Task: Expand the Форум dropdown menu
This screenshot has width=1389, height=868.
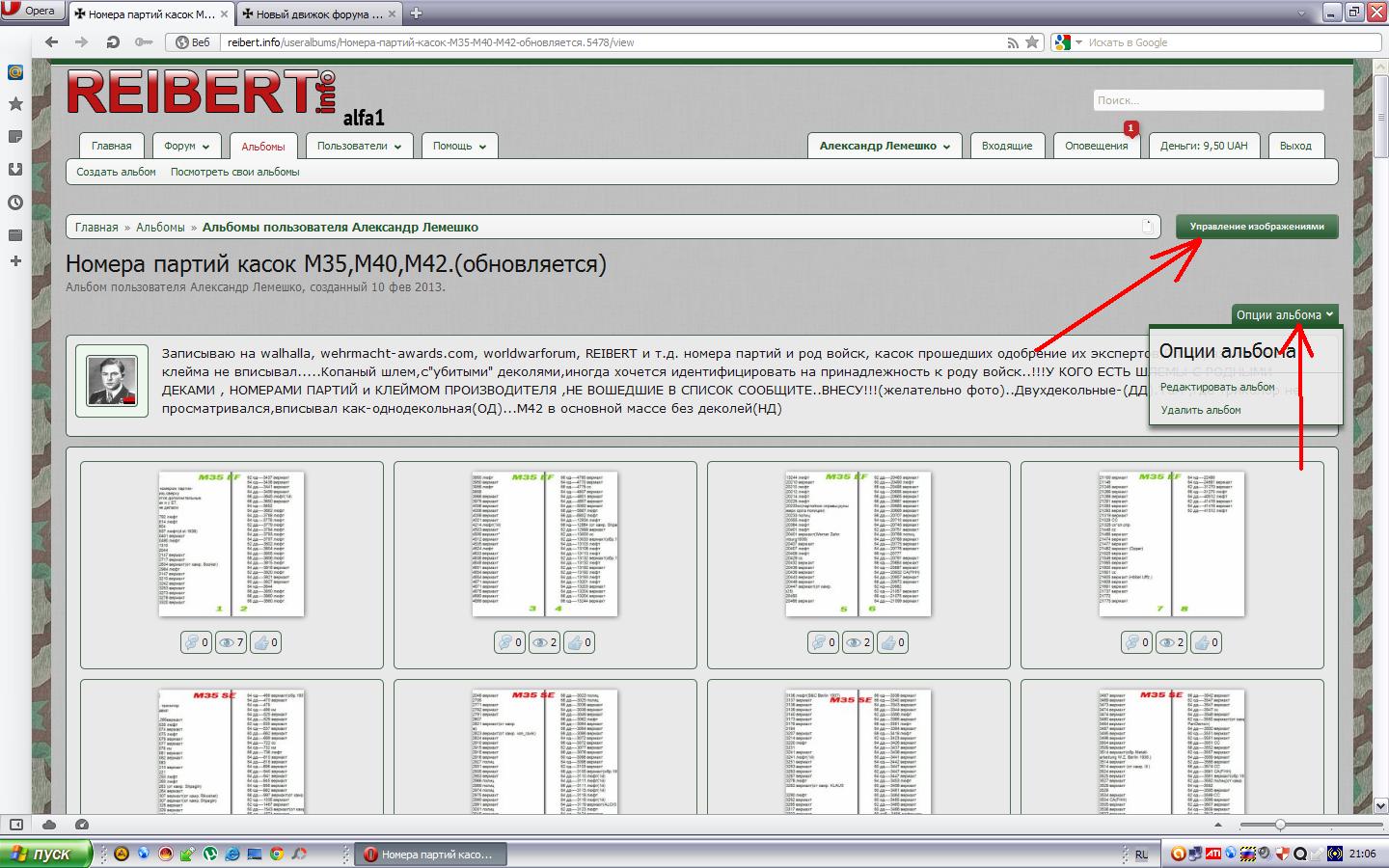Action: click(187, 147)
